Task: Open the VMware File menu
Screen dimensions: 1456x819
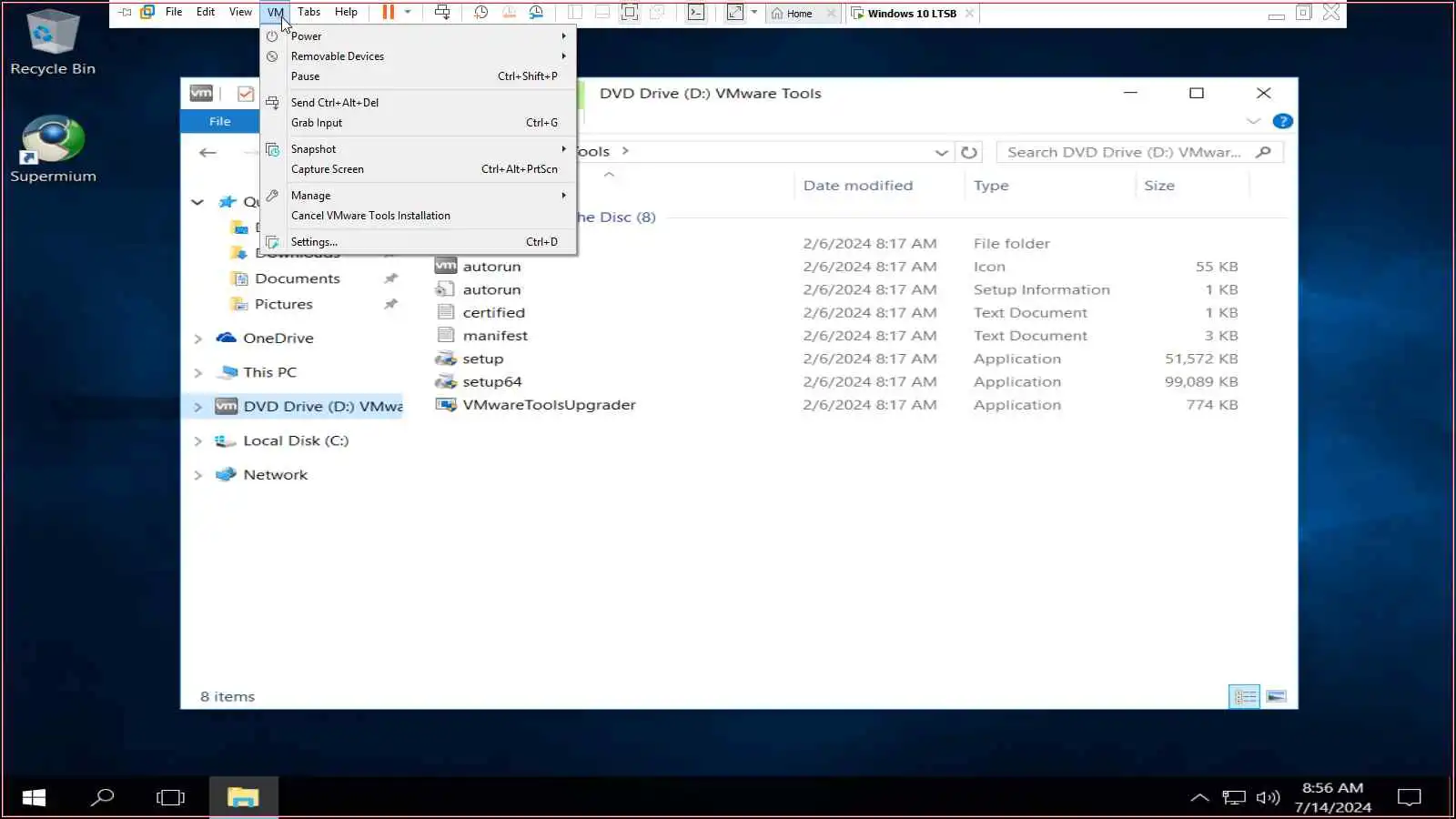Action: click(x=174, y=12)
